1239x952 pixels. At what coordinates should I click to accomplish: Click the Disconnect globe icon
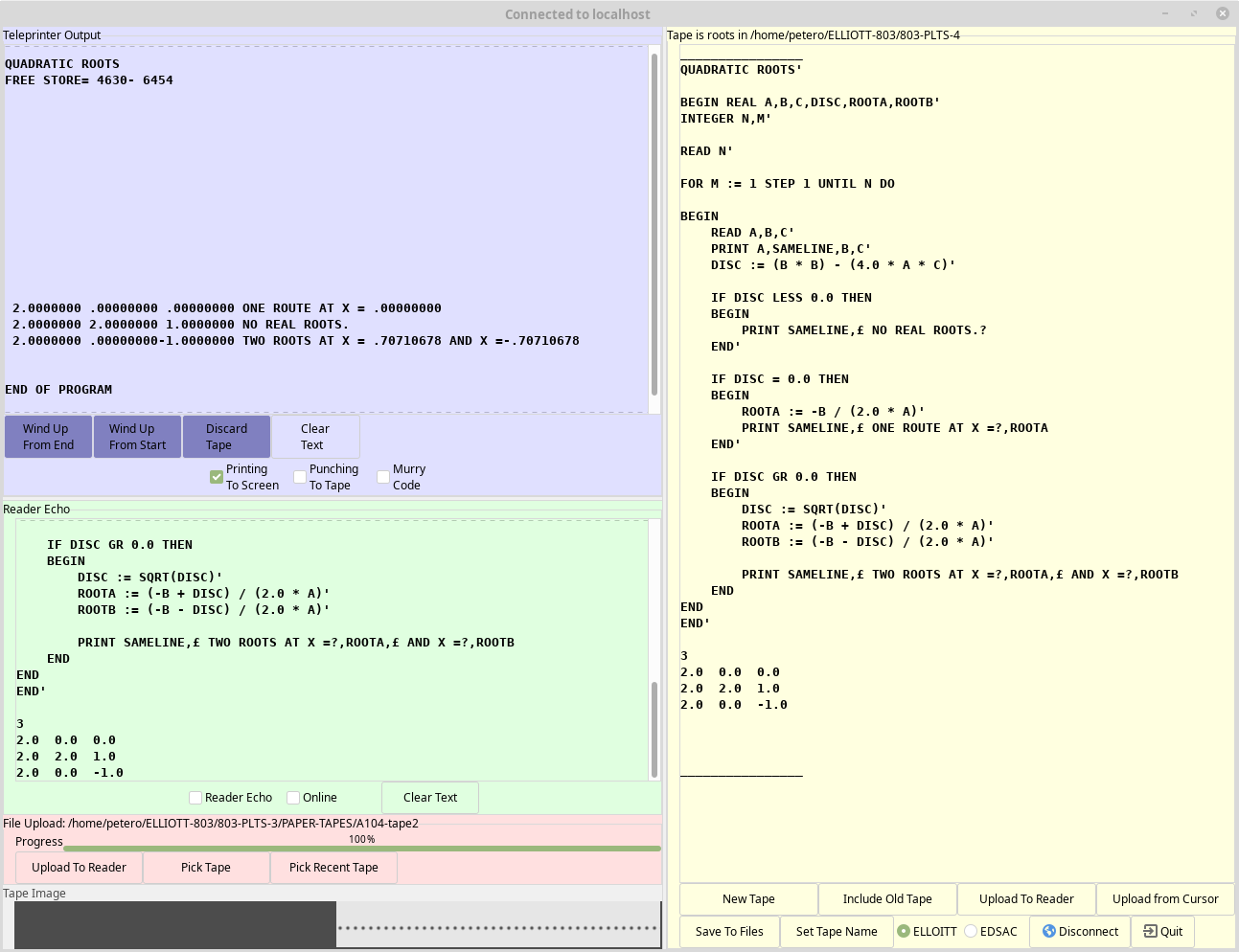(x=1048, y=931)
